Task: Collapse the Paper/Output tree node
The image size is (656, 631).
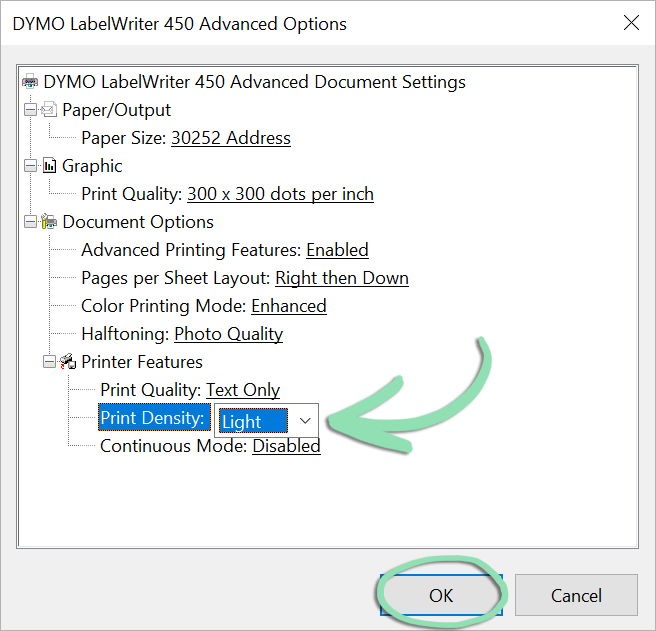Action: pyautogui.click(x=31, y=110)
